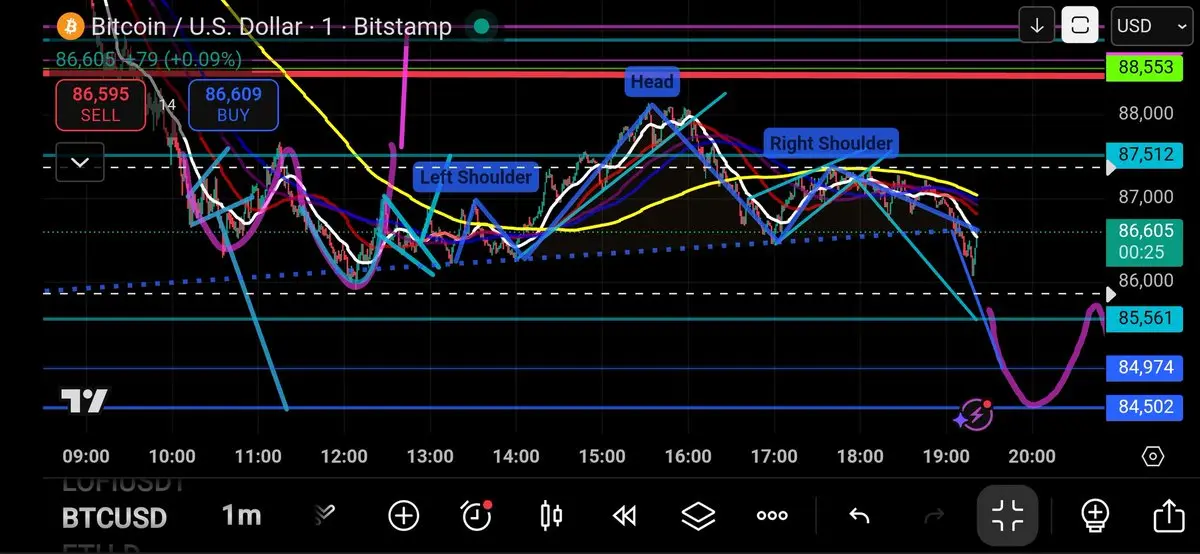Click the 12:00 time axis label
This screenshot has height=554, width=1200.
(344, 457)
